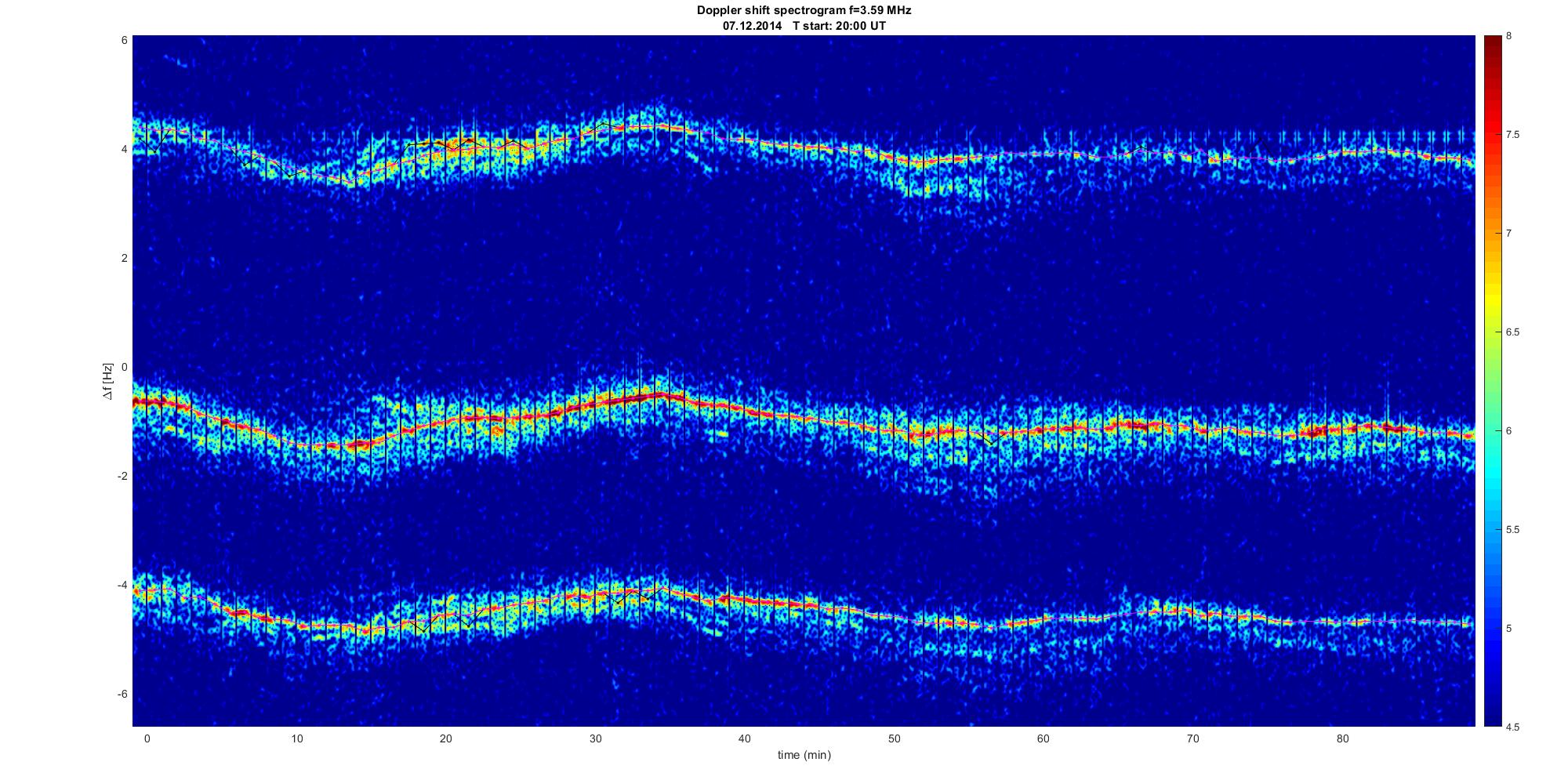
Task: Click the x-axis tick label '70'
Action: [x=1192, y=738]
